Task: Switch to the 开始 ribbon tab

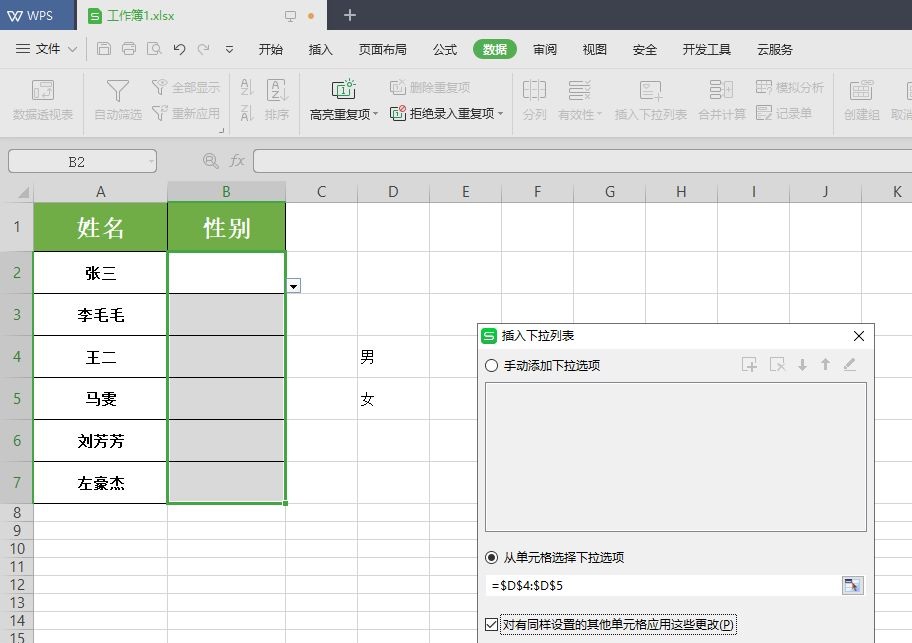Action: pos(270,50)
